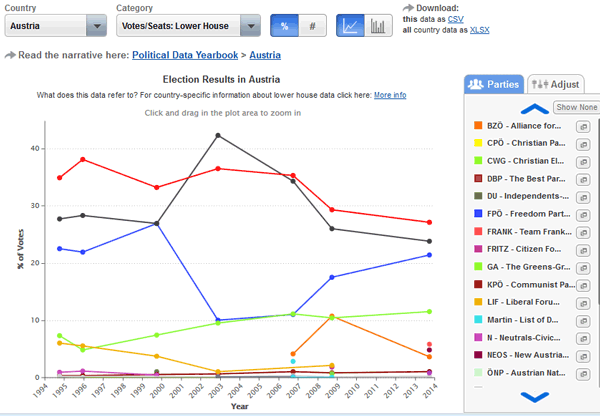The image size is (600, 416).
Task: Toggle DBP - The Best Par... party
Action: pyautogui.click(x=526, y=179)
